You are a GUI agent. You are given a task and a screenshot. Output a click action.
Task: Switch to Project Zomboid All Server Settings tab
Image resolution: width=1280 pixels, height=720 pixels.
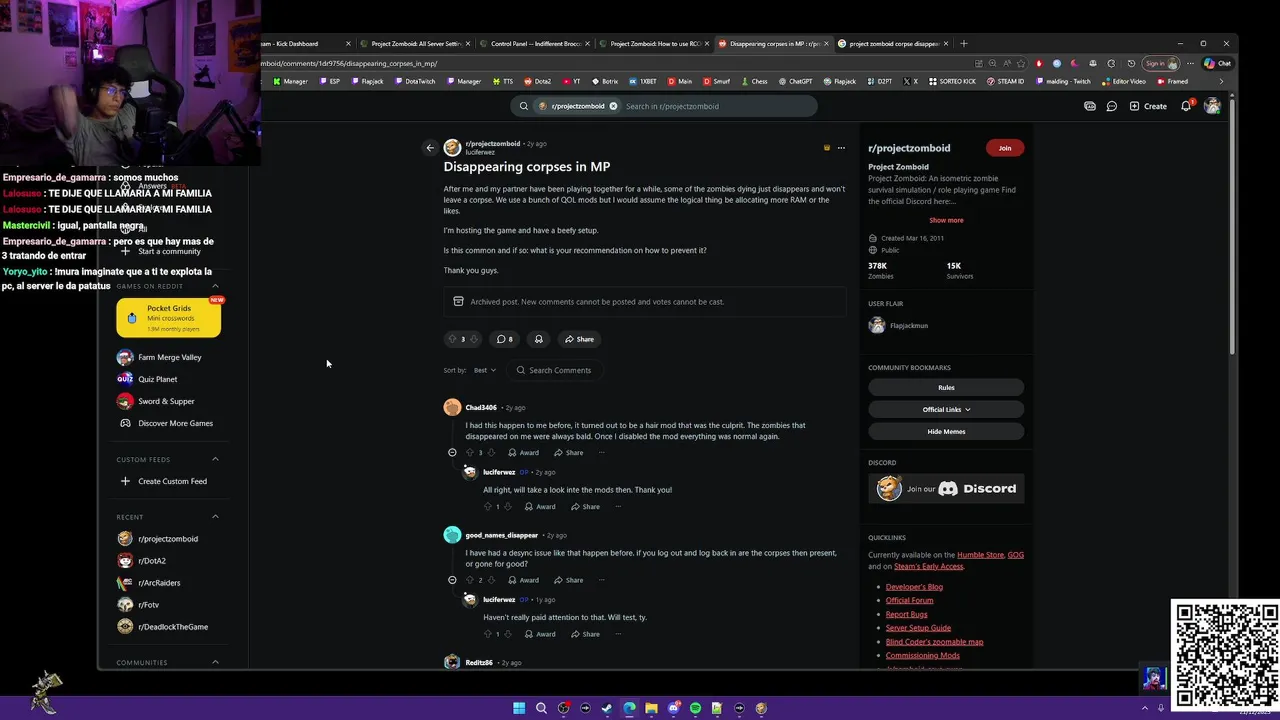[415, 44]
